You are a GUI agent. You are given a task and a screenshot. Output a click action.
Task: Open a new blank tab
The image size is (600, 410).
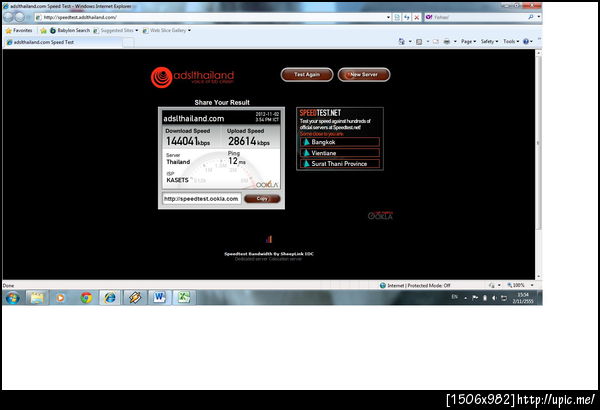(x=129, y=42)
